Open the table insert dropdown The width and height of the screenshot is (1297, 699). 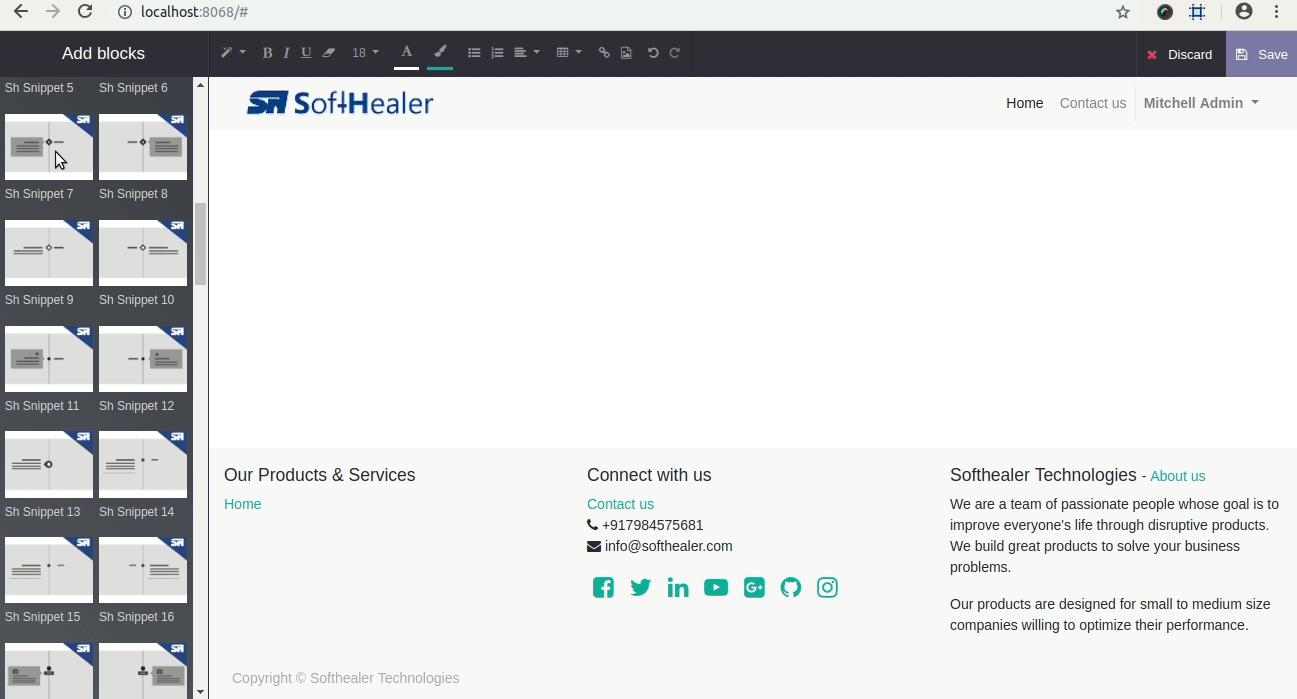(x=569, y=53)
